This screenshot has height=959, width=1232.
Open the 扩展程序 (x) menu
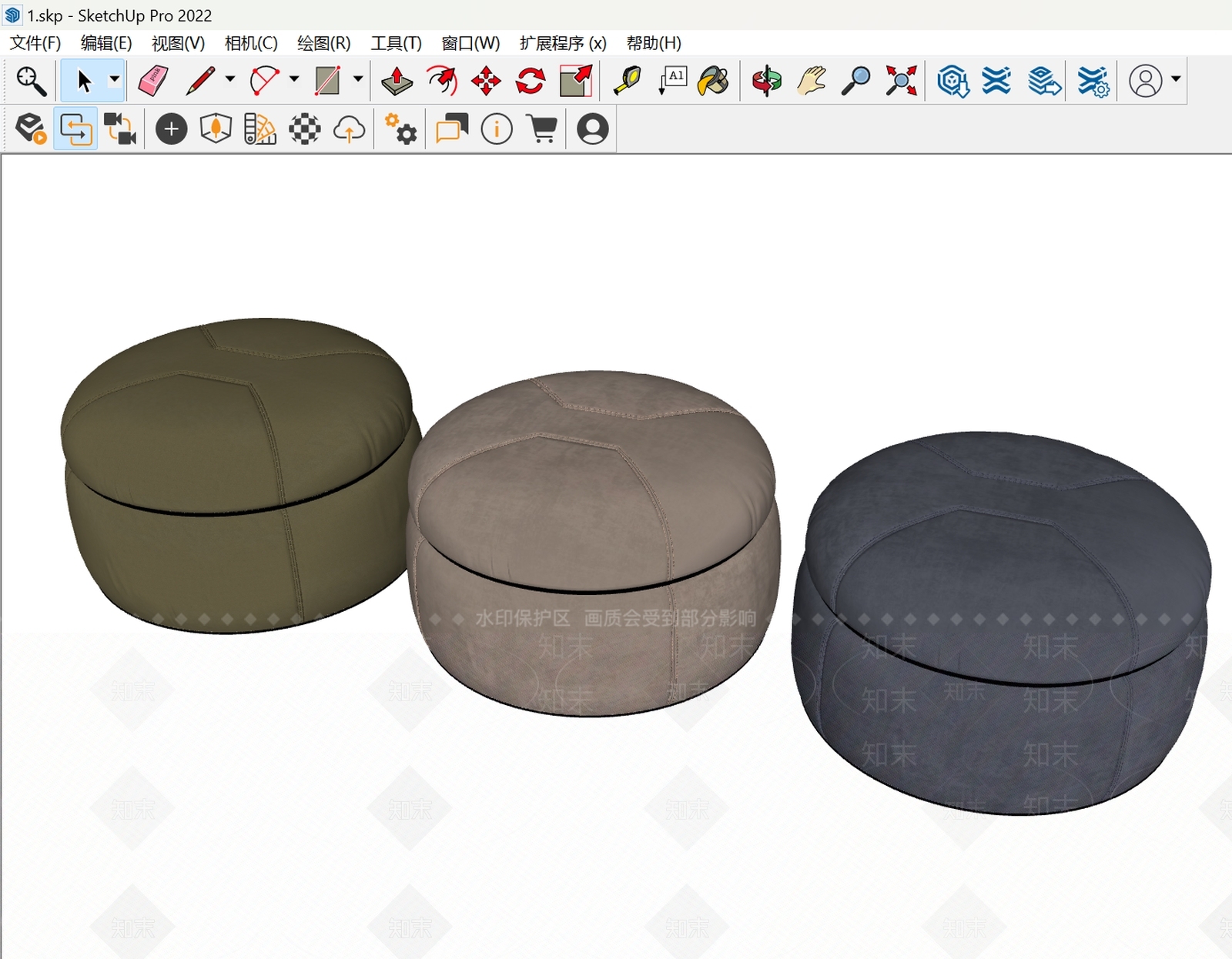[563, 43]
